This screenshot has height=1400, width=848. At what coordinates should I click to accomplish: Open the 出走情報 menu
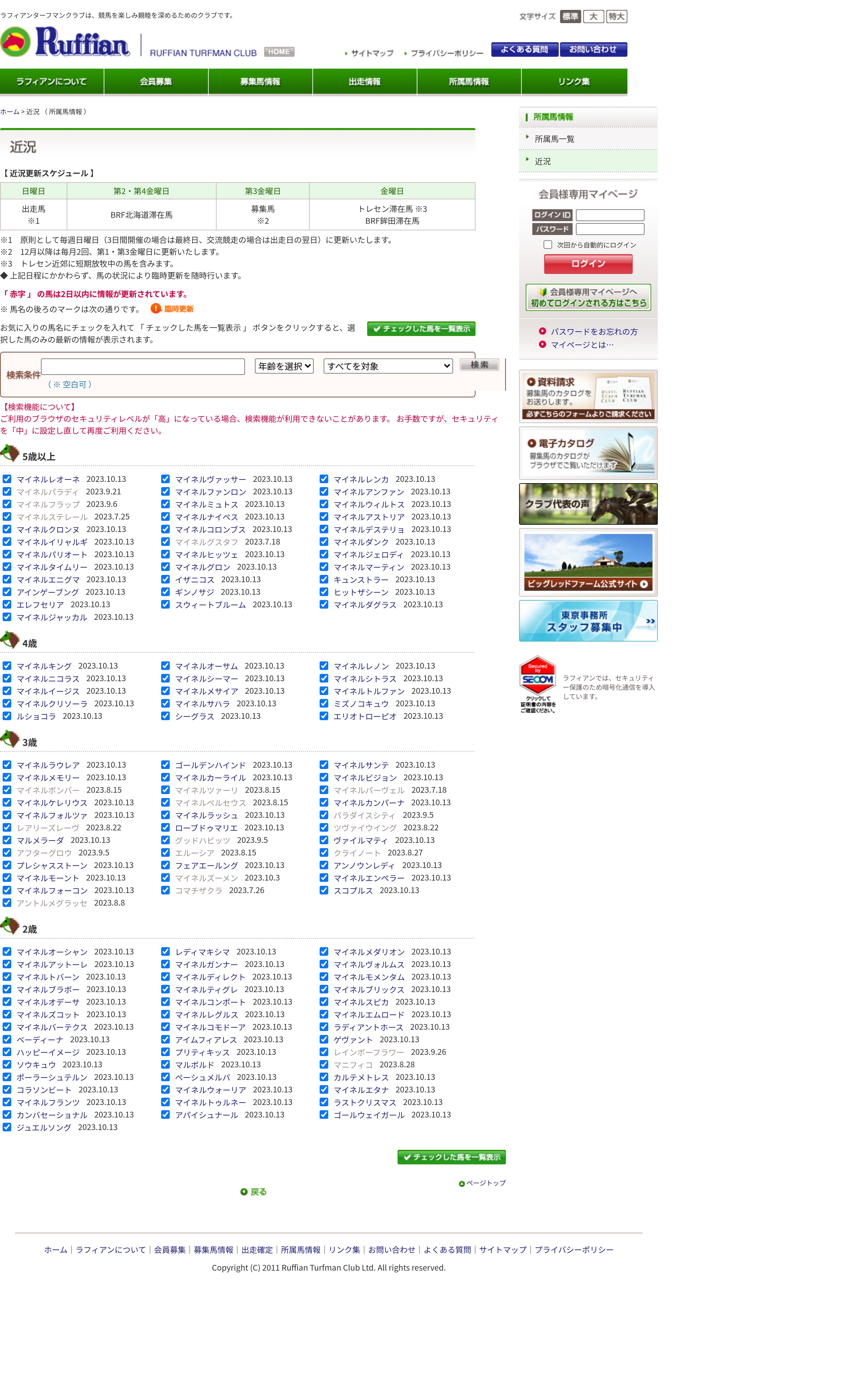pyautogui.click(x=365, y=82)
